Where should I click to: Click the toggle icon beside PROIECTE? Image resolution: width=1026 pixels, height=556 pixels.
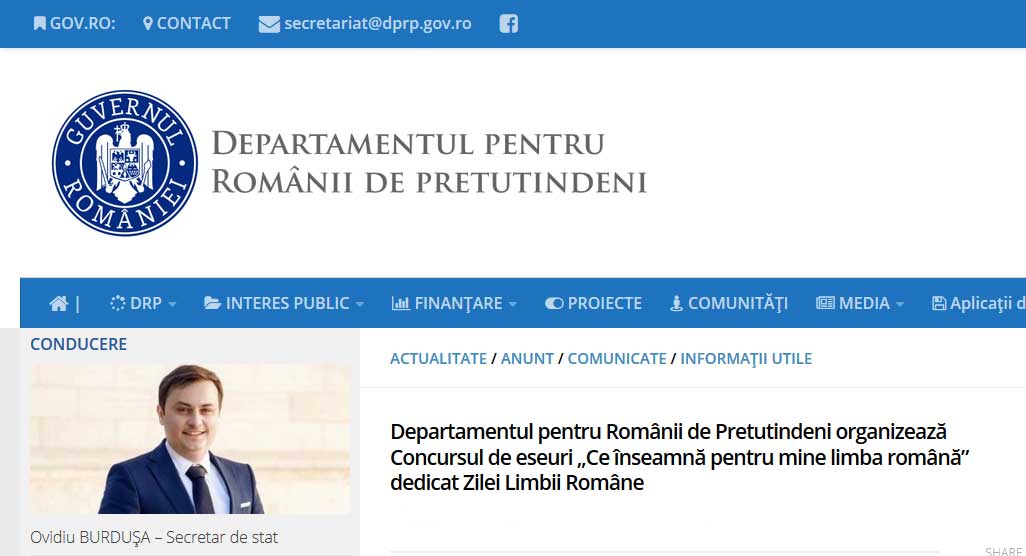click(554, 304)
